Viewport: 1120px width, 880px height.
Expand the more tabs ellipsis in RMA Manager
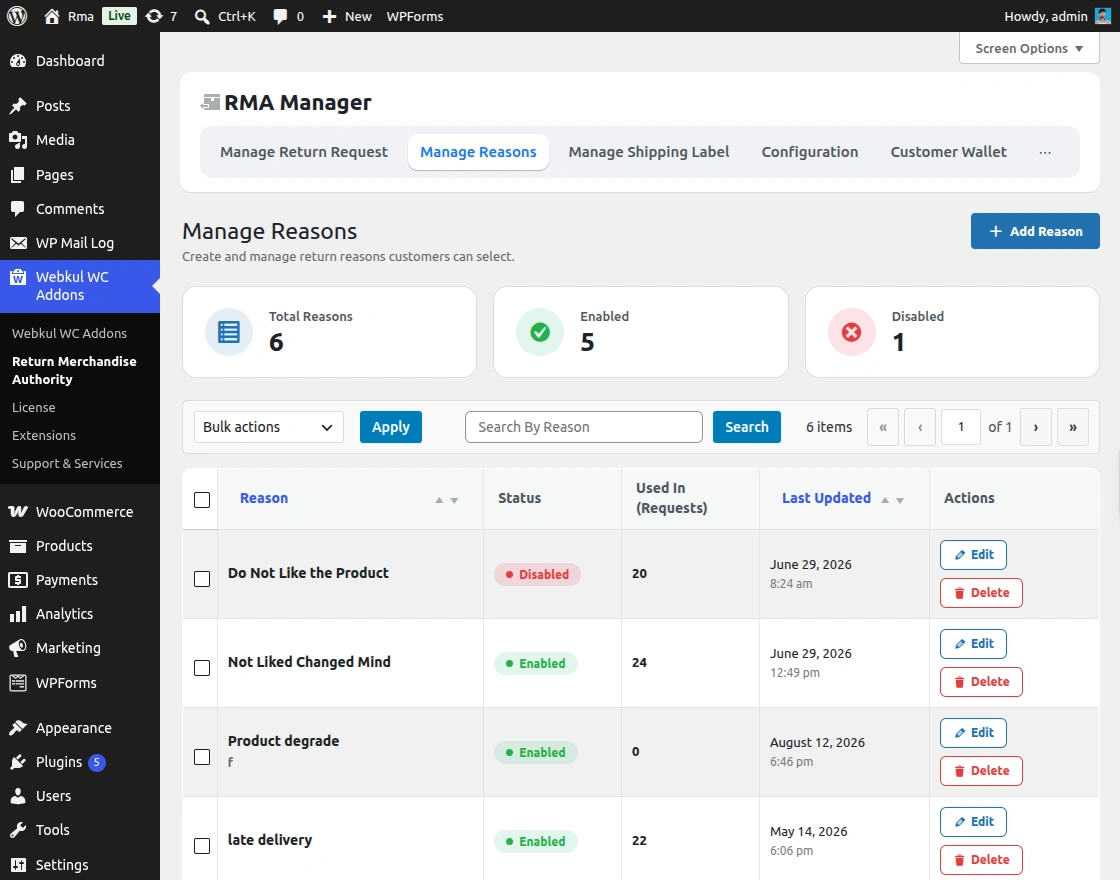tap(1045, 152)
